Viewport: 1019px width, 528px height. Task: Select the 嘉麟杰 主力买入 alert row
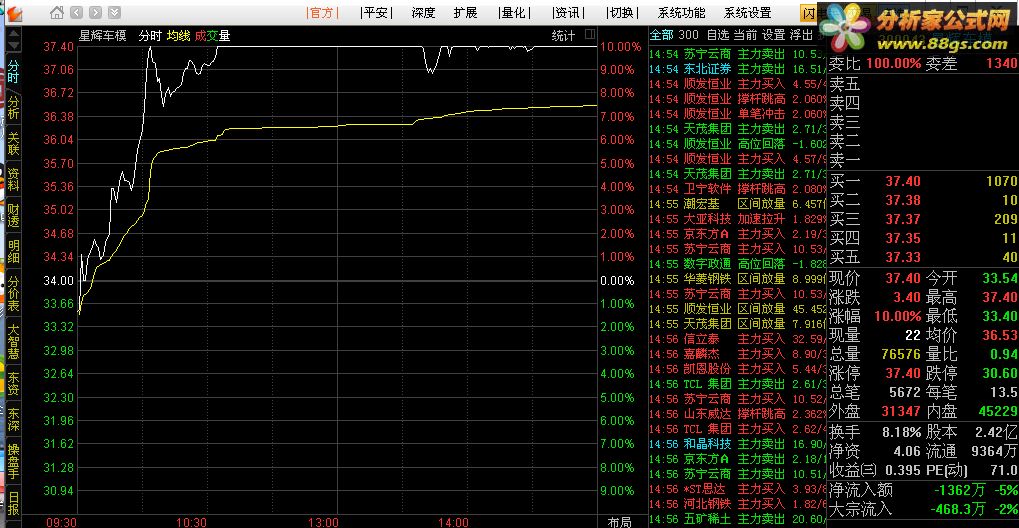(x=738, y=354)
